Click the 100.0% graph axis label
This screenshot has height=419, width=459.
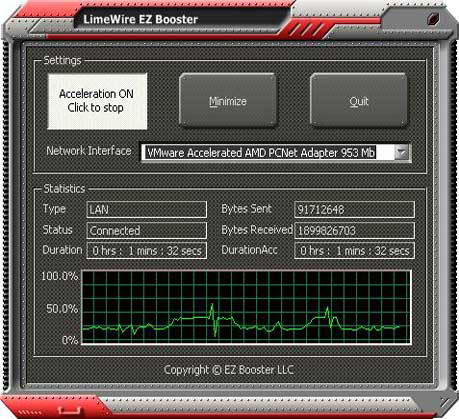click(60, 276)
